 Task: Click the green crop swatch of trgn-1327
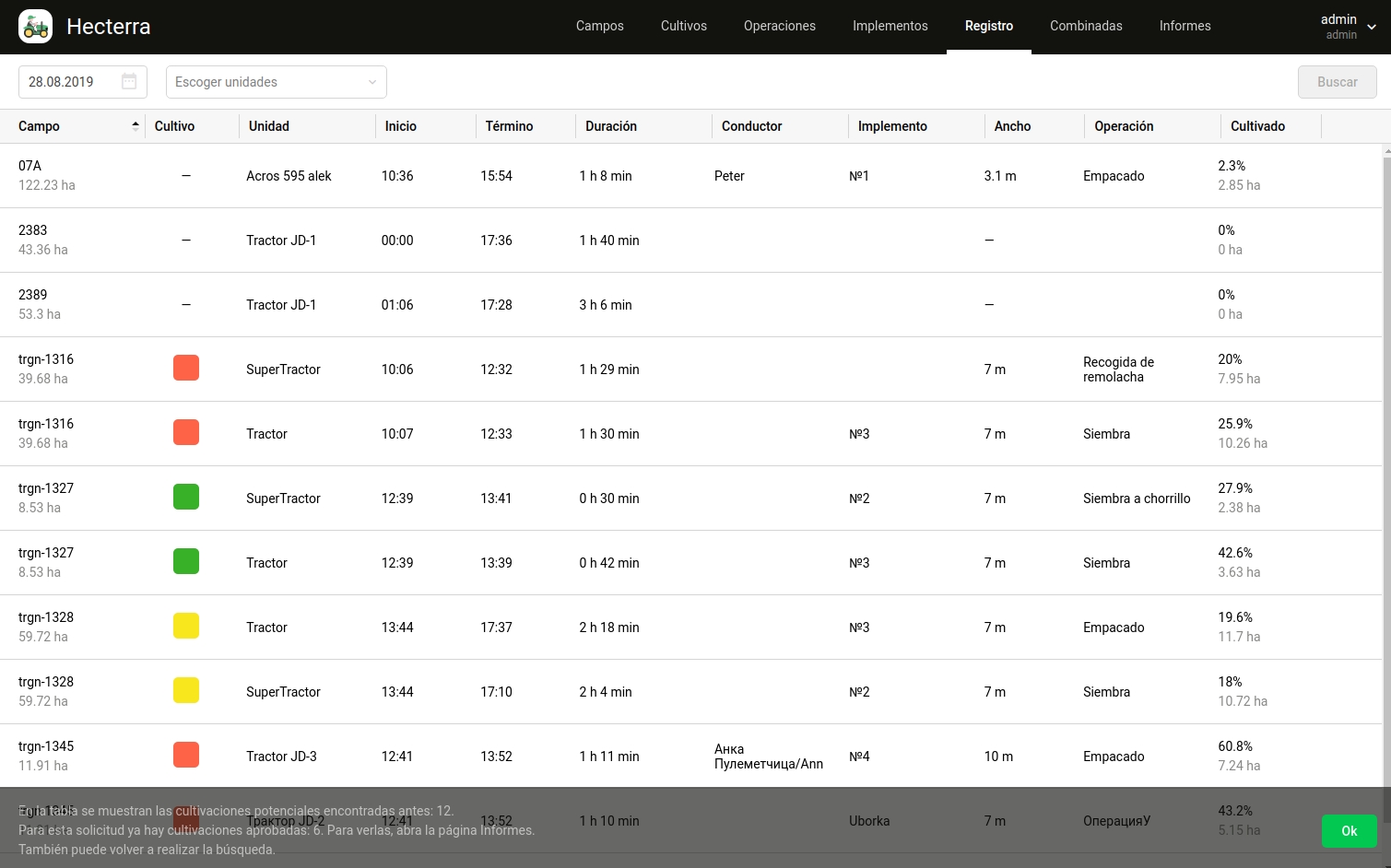click(x=186, y=497)
